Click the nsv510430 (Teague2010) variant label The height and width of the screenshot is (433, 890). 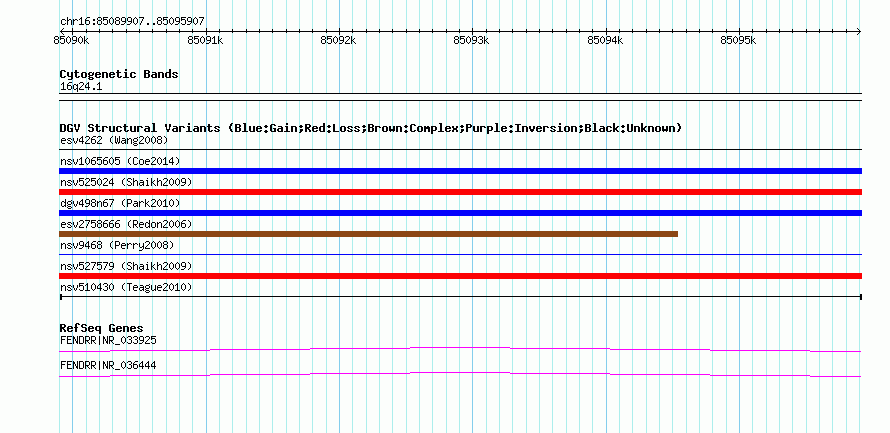click(126, 287)
